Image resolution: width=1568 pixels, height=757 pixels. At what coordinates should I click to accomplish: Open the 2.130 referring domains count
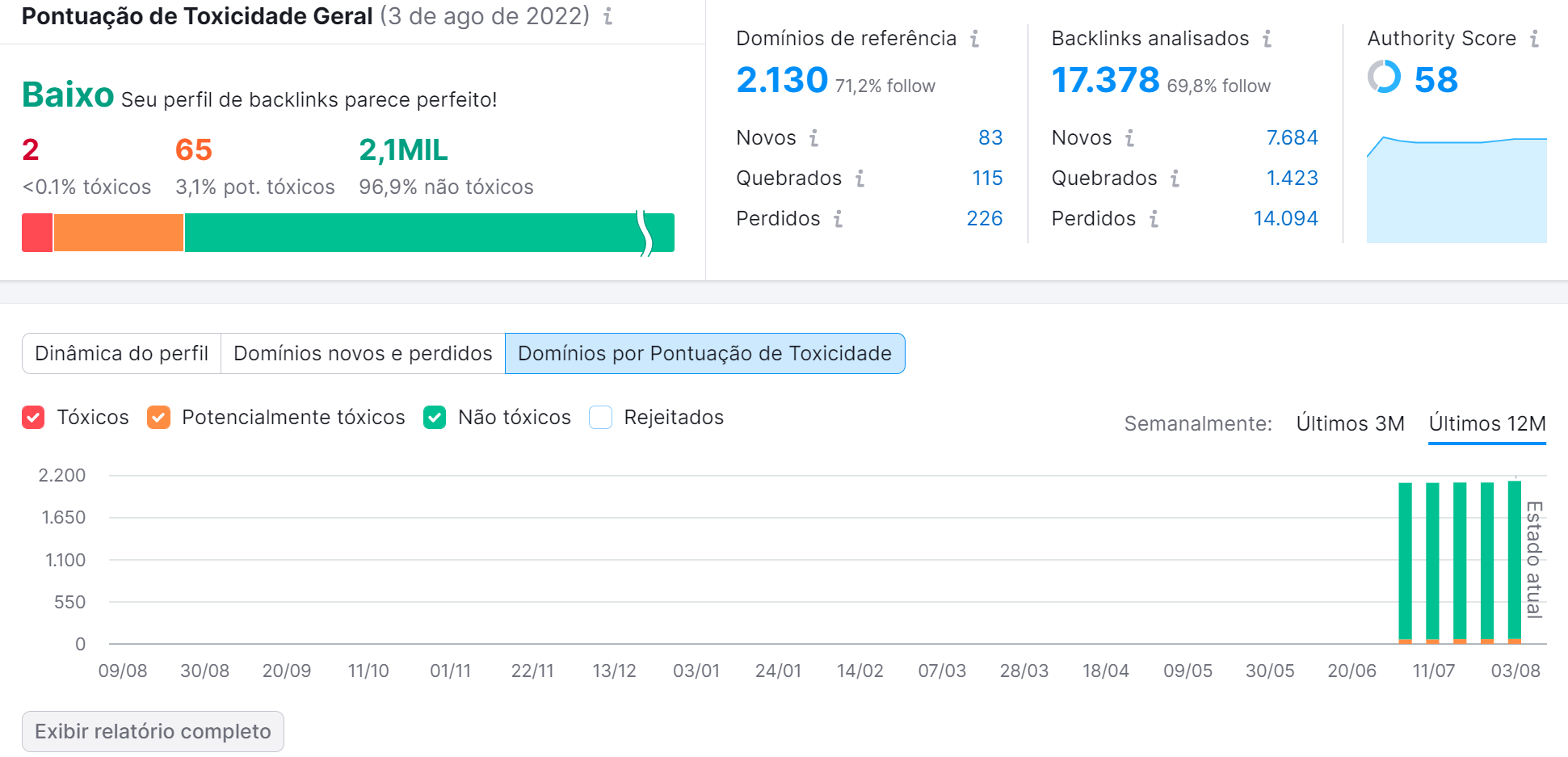coord(782,80)
